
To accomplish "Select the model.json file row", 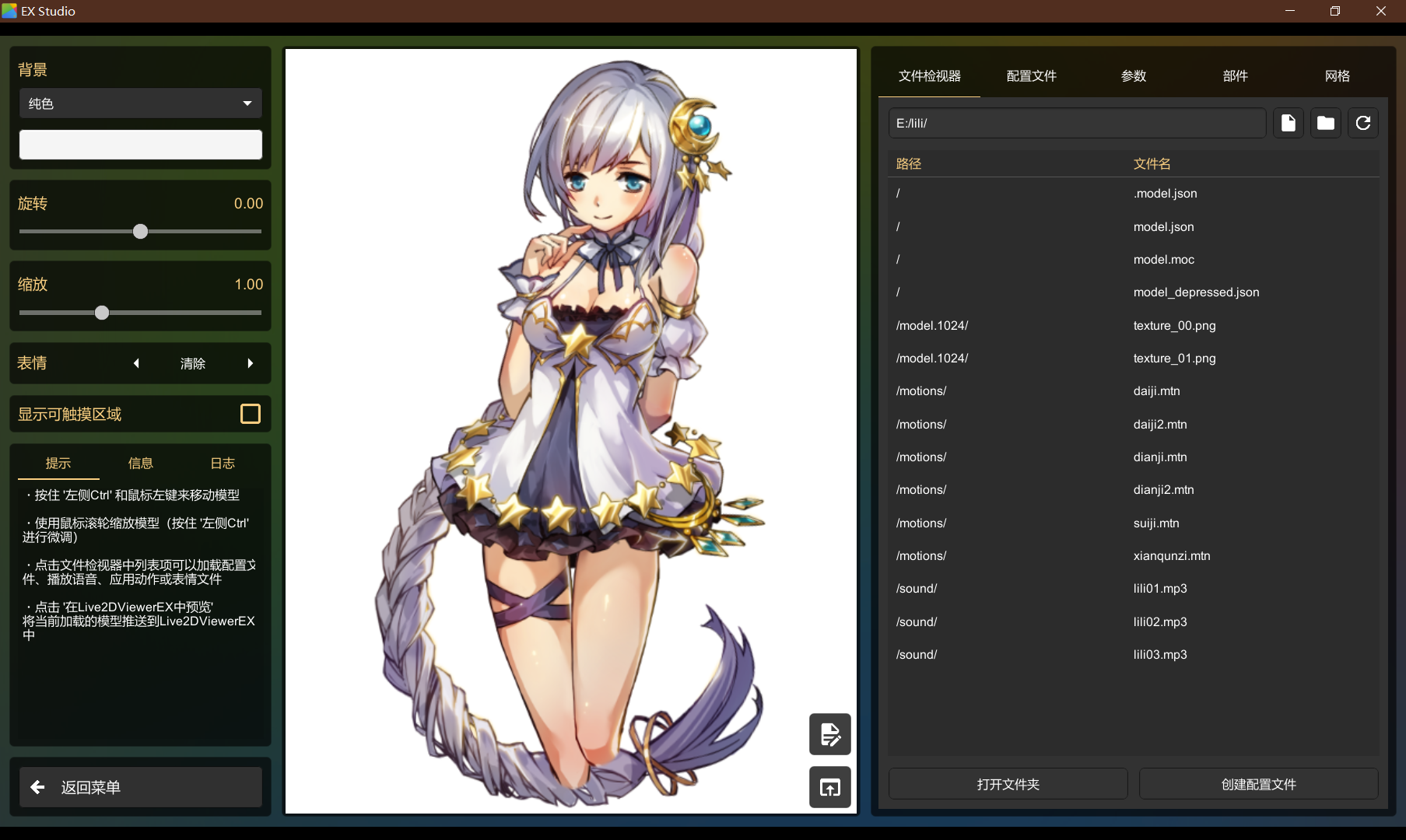I will (1134, 226).
